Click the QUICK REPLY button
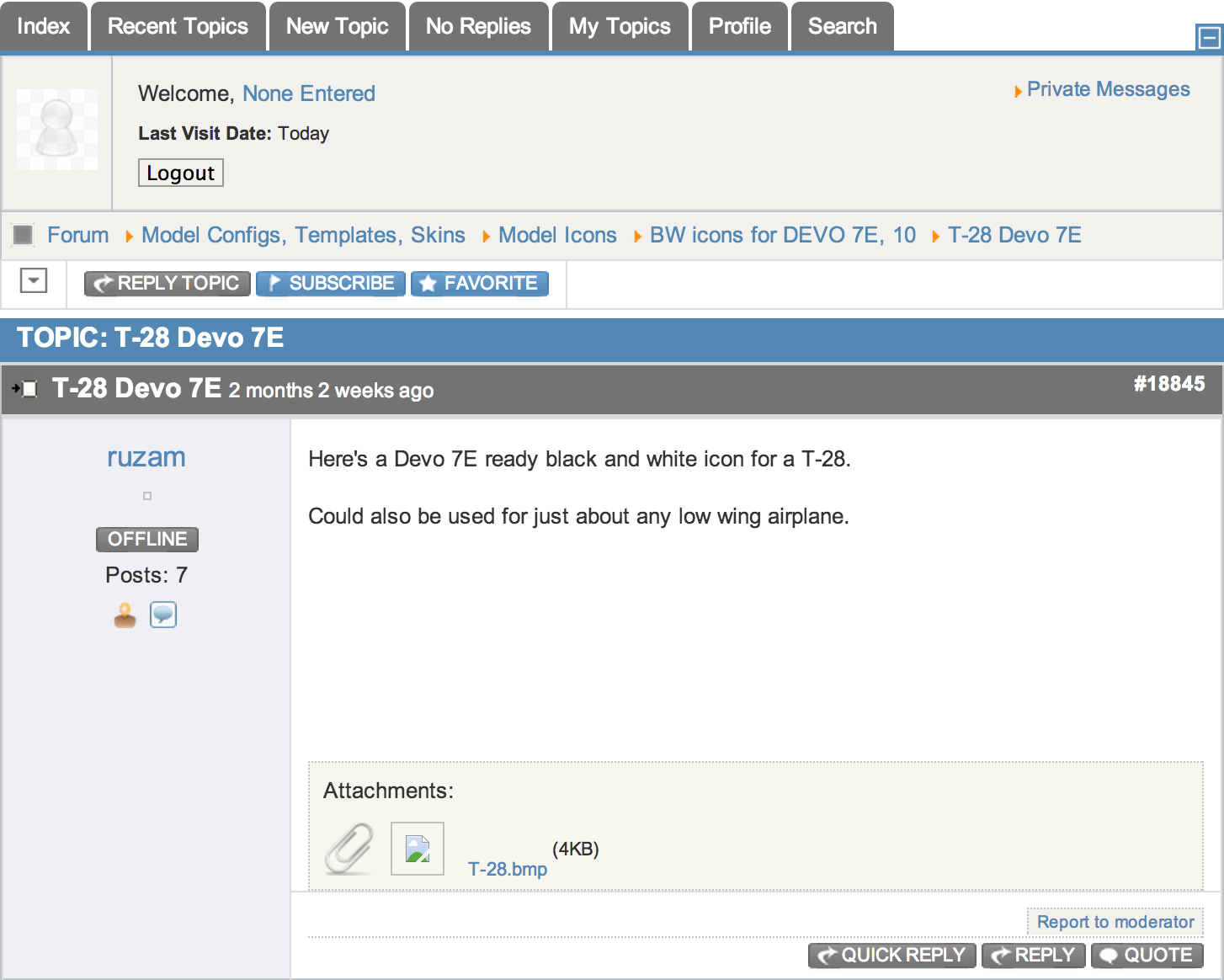This screenshot has width=1224, height=980. coord(892,956)
